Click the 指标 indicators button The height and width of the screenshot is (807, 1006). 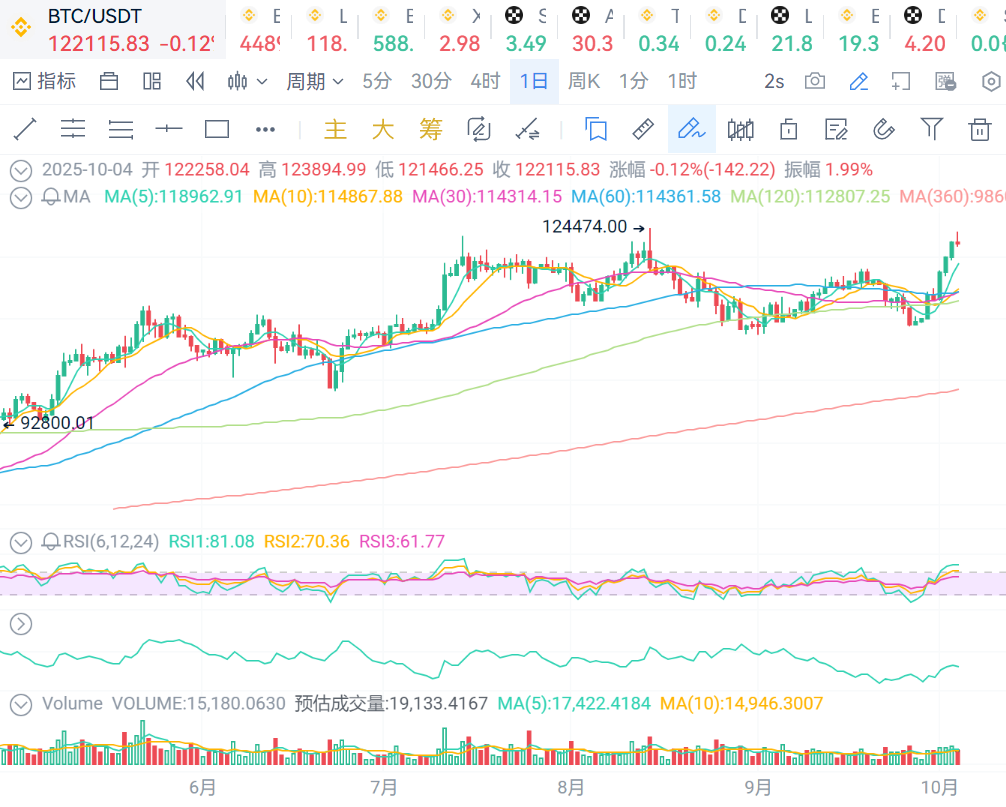tap(45, 82)
